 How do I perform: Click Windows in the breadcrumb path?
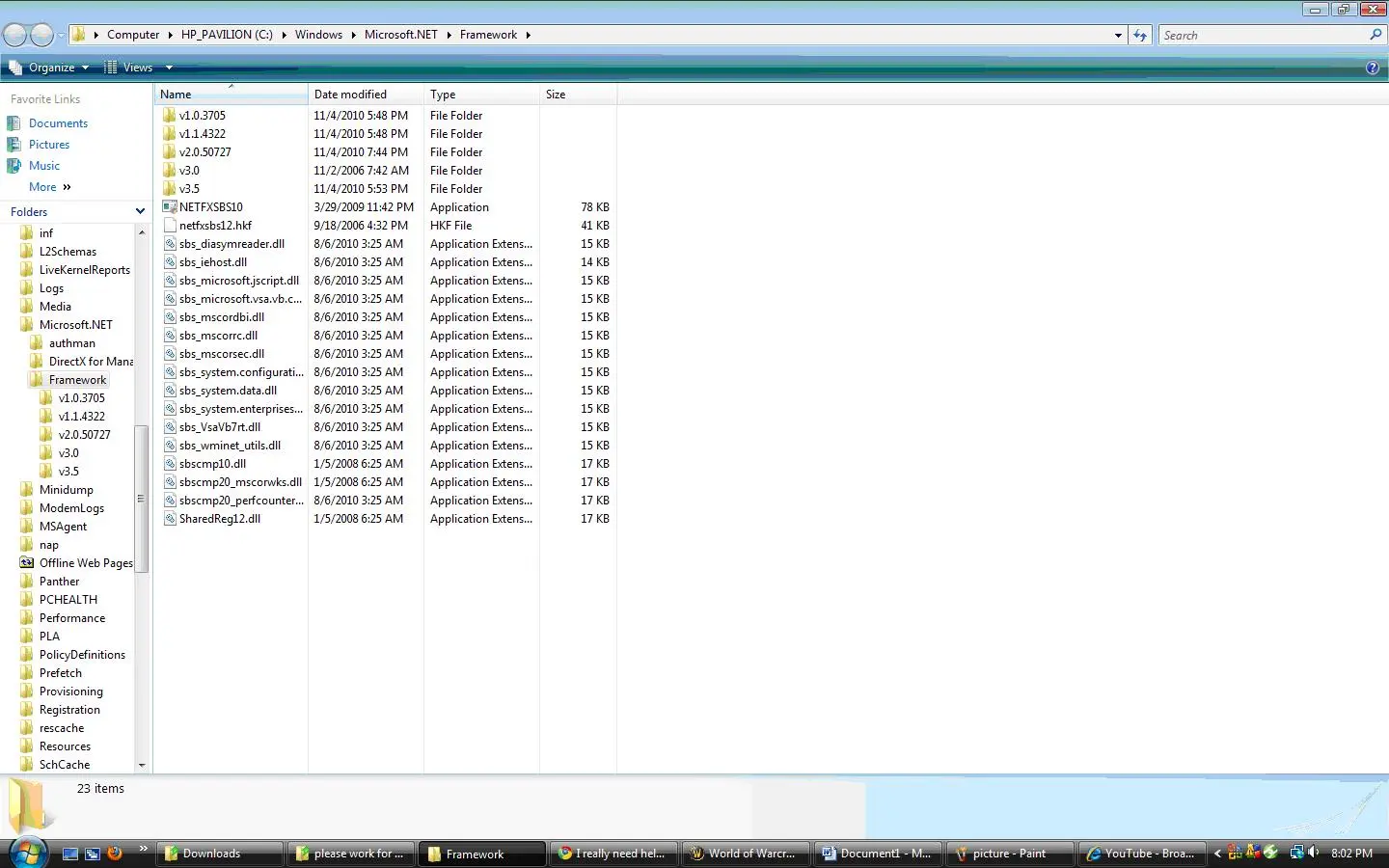coord(318,35)
